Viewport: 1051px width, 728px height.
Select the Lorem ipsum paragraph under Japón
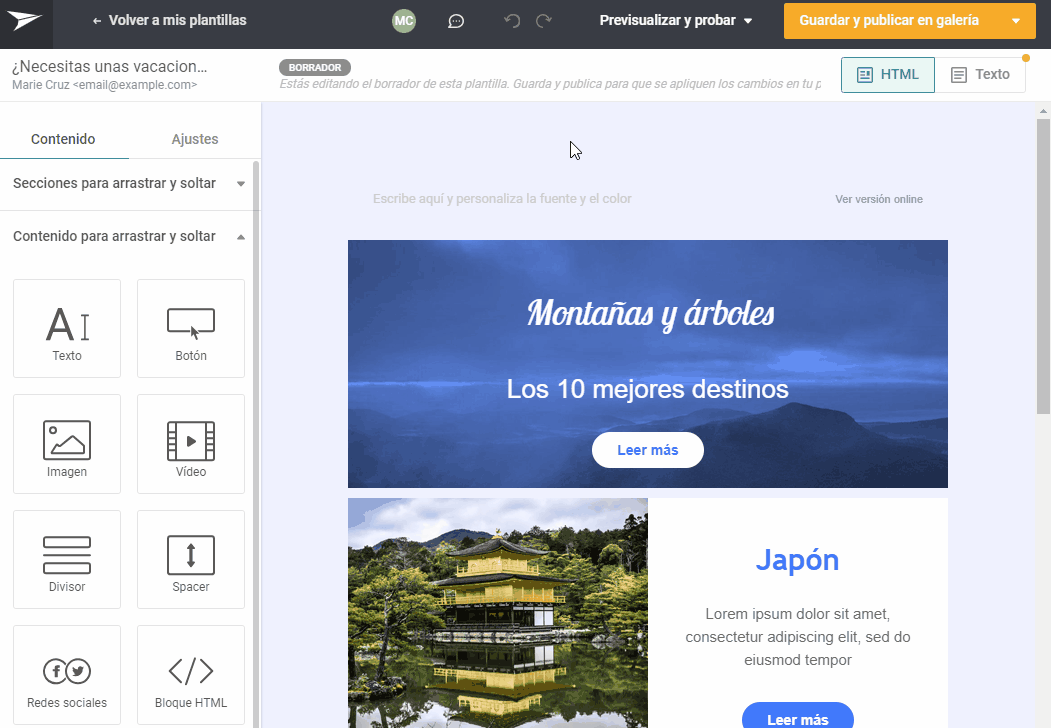coord(798,637)
